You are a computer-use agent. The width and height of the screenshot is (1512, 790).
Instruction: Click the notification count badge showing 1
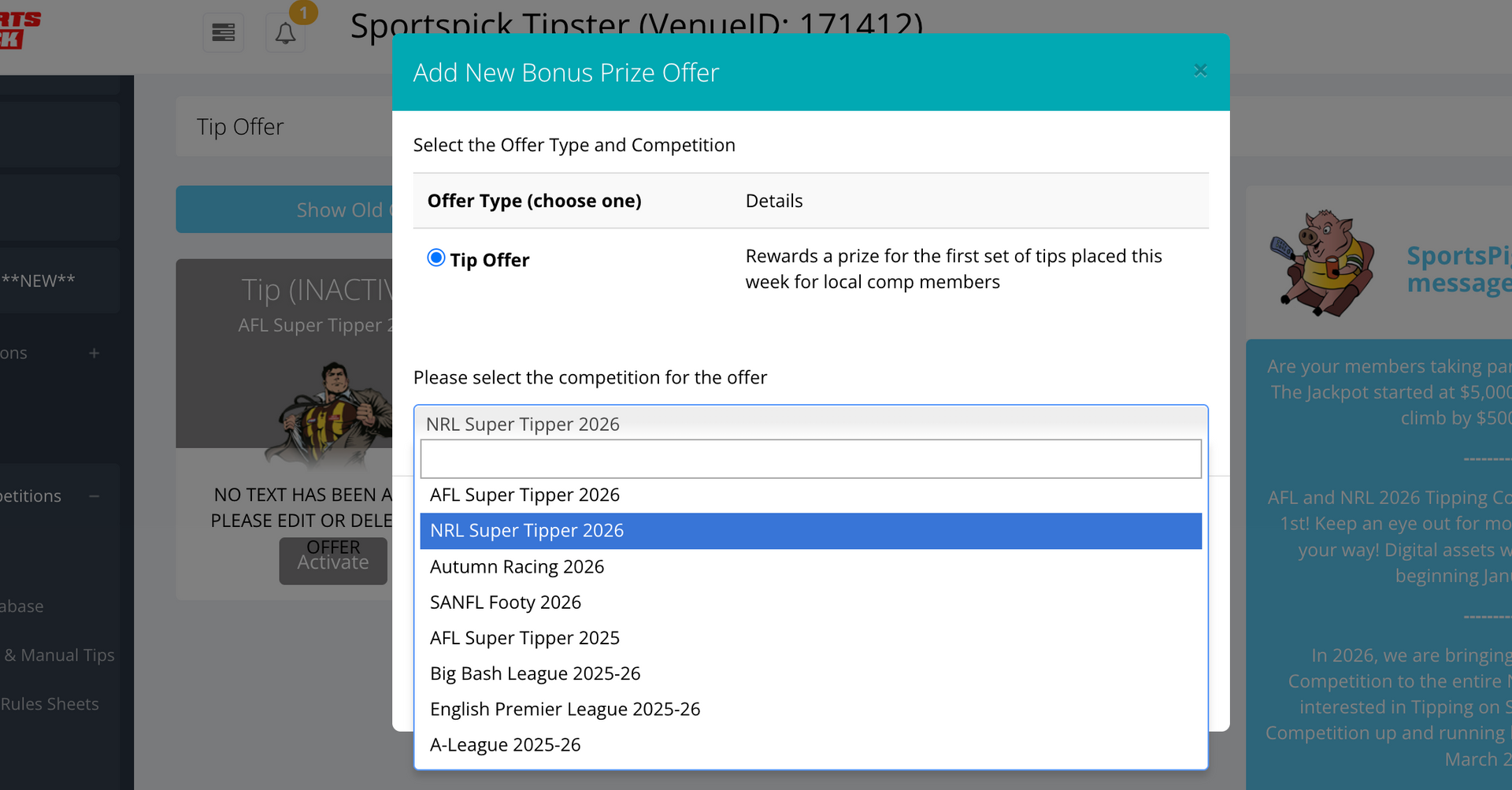pos(305,12)
